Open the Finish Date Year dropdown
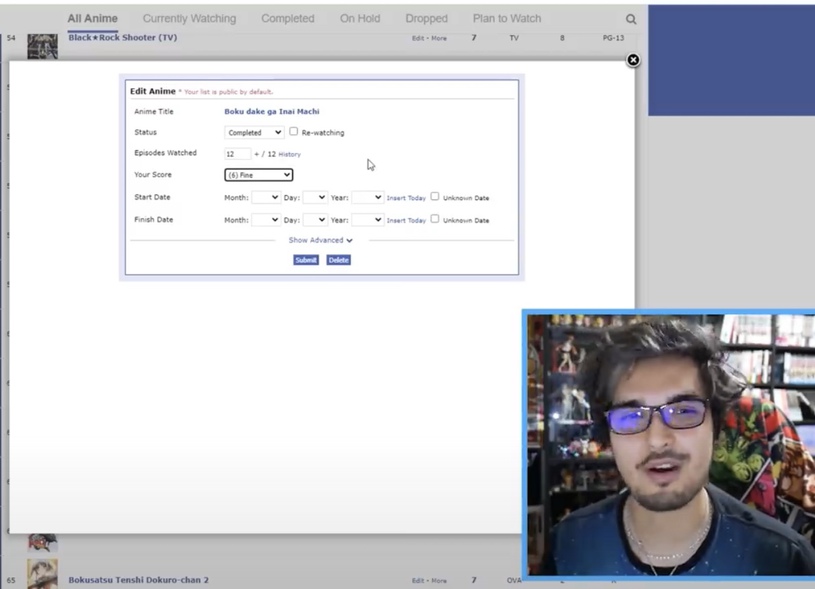This screenshot has height=589, width=815. tap(367, 220)
